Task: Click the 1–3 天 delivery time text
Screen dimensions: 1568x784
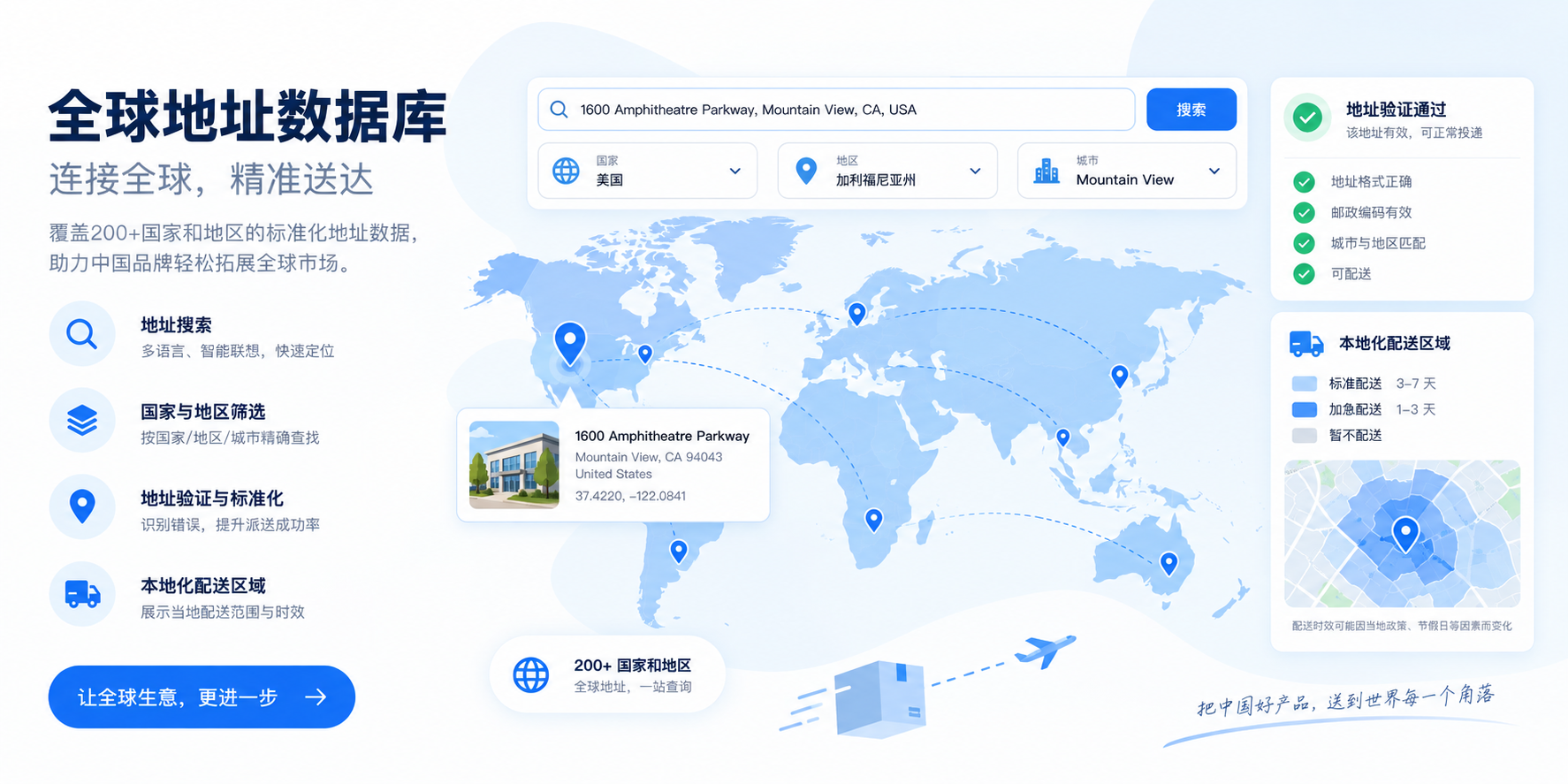Action: (x=1416, y=409)
